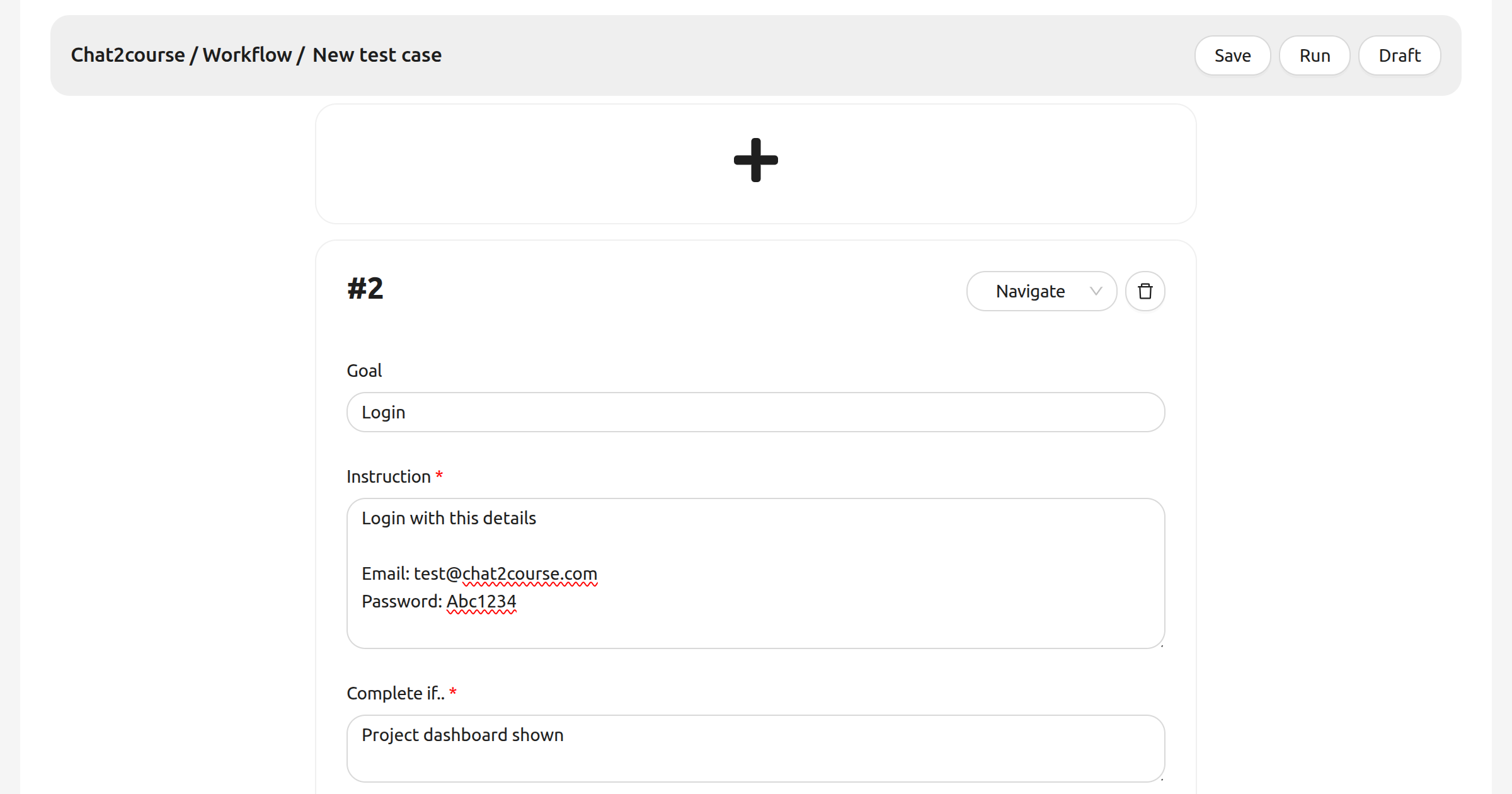Click the #2 step heading
Viewport: 1512px width, 794px height.
click(x=365, y=289)
